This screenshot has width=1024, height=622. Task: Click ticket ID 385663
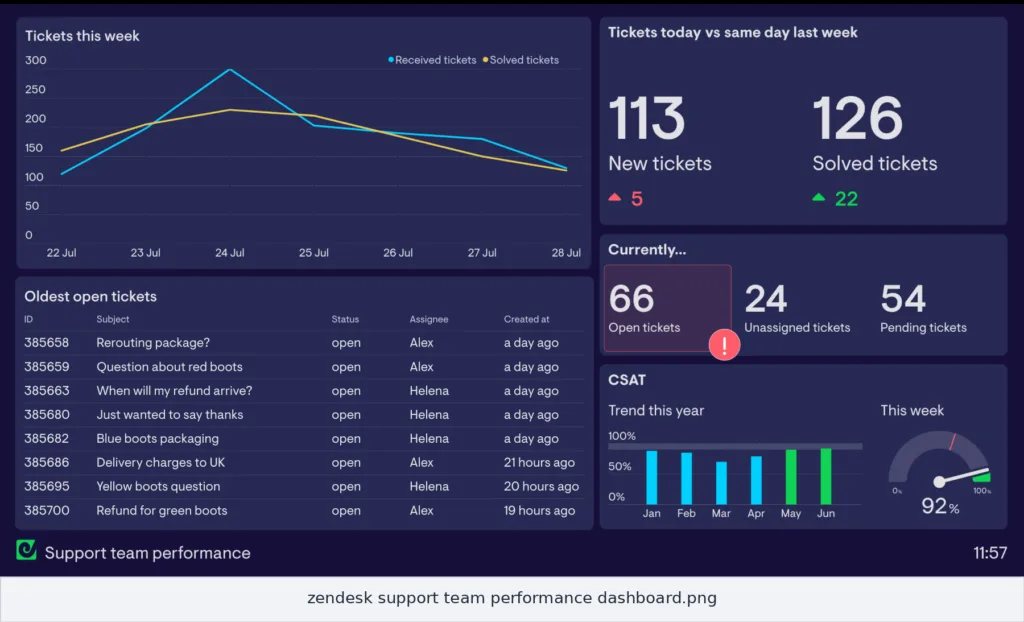pyautogui.click(x=46, y=391)
